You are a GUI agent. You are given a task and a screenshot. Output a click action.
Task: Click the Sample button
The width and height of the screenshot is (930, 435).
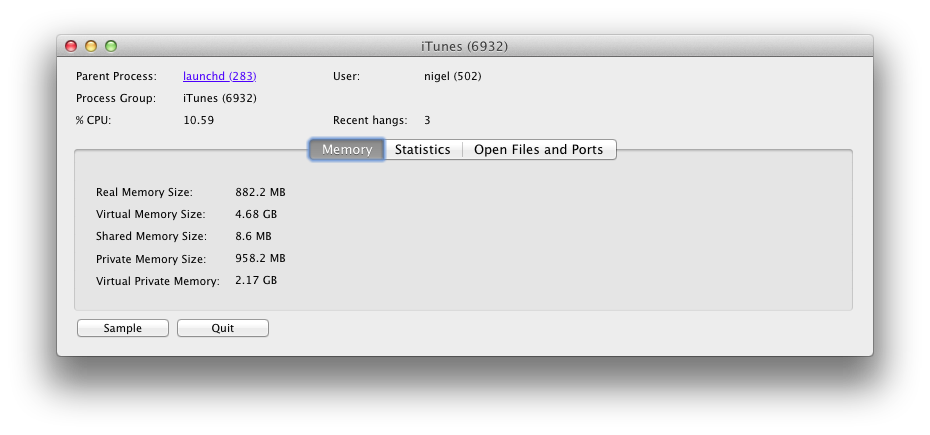(123, 328)
